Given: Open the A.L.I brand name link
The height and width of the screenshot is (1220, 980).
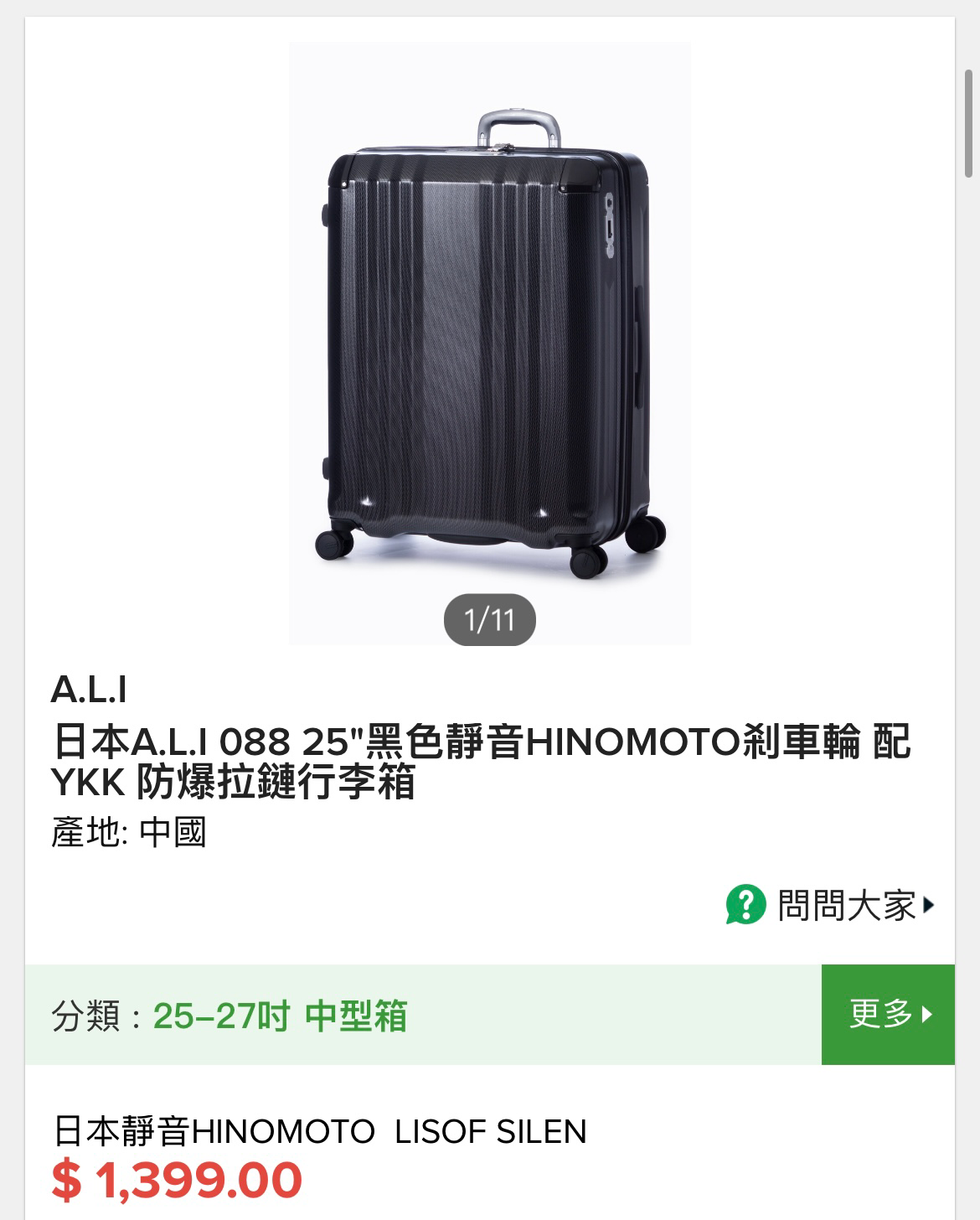Looking at the screenshot, I should pyautogui.click(x=89, y=690).
